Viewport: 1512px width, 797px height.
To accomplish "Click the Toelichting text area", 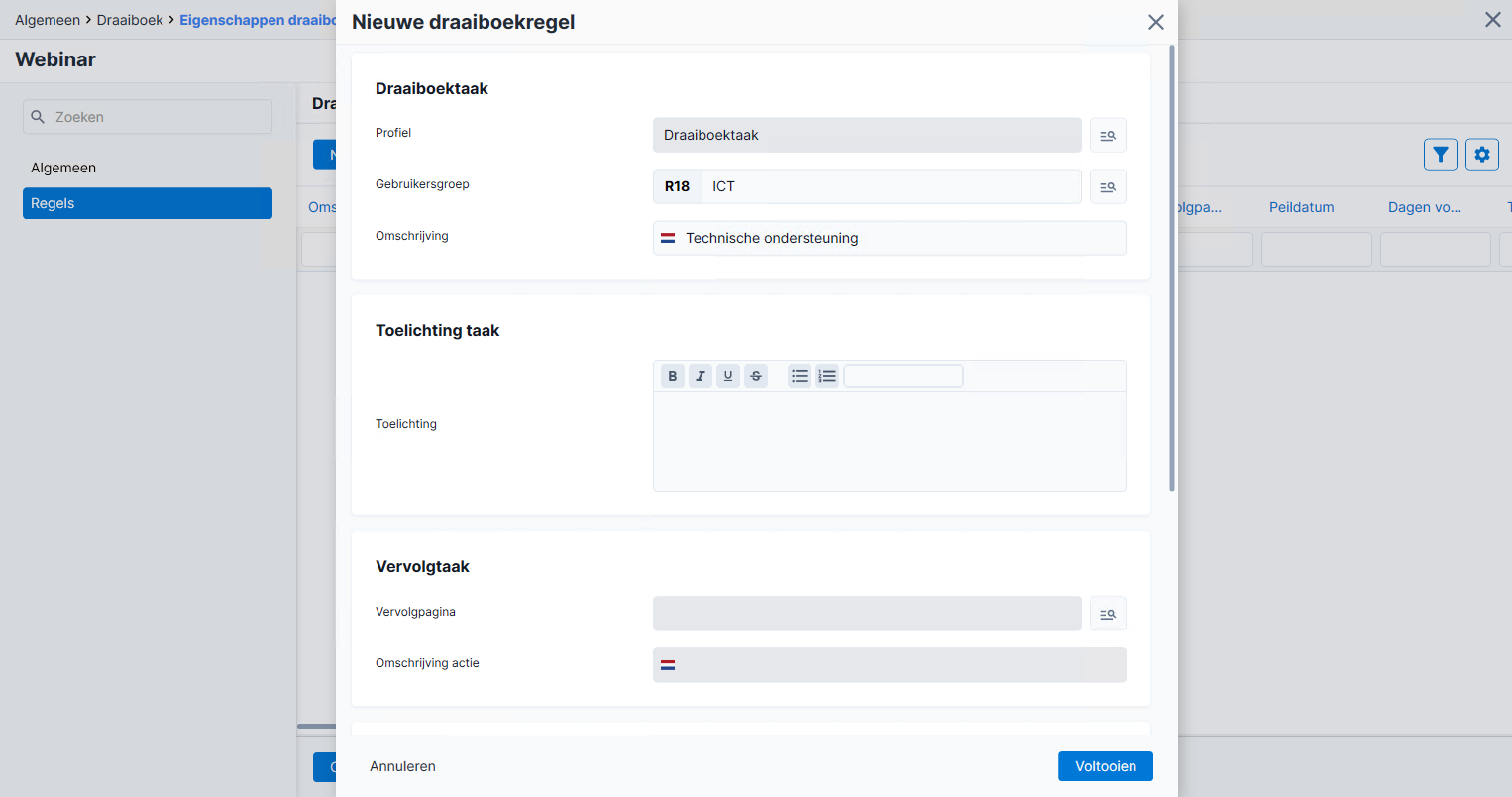I will click(x=890, y=441).
